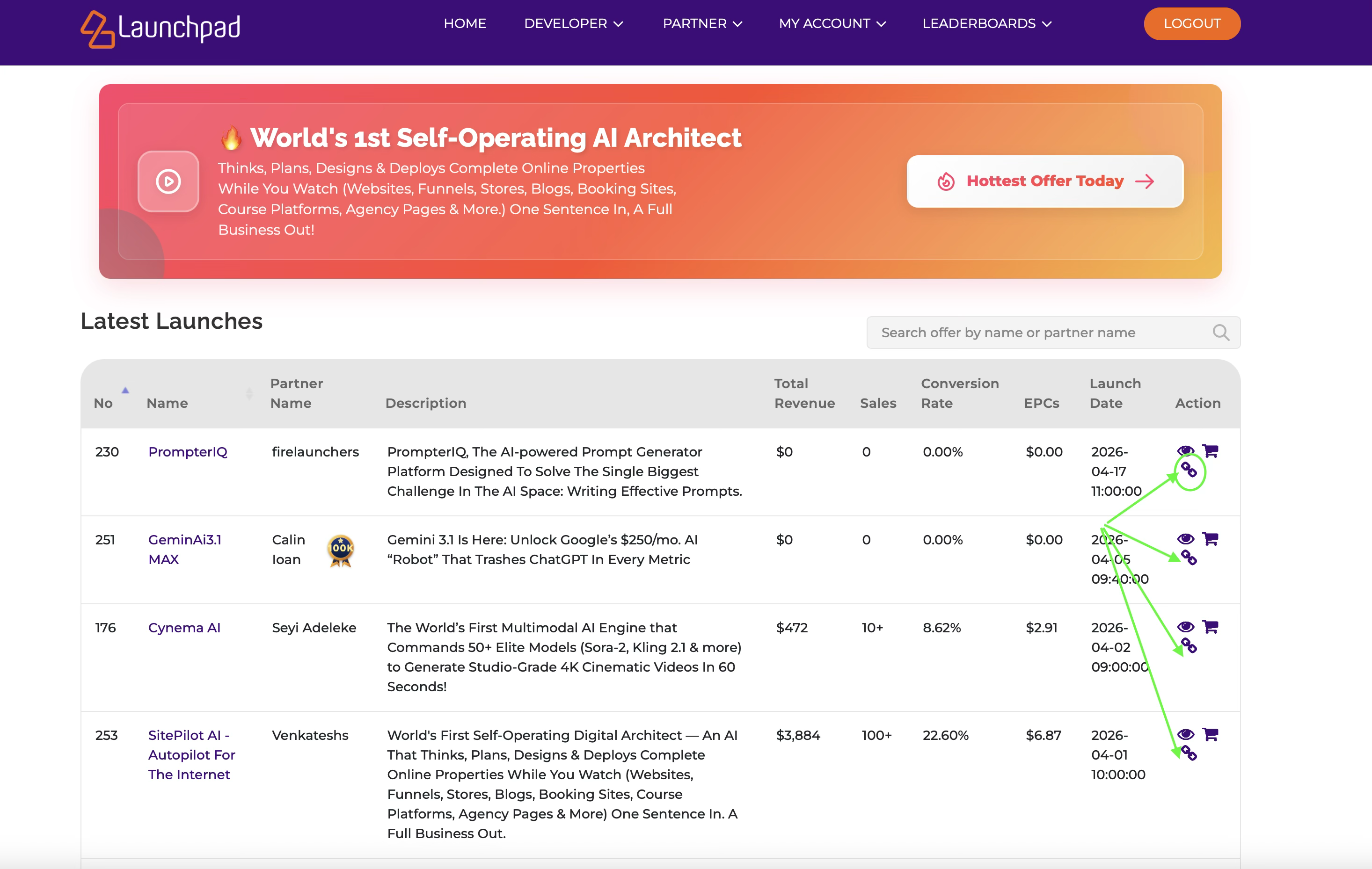Get the link icon for SitePilot AI
The height and width of the screenshot is (869, 1372).
click(x=1189, y=753)
